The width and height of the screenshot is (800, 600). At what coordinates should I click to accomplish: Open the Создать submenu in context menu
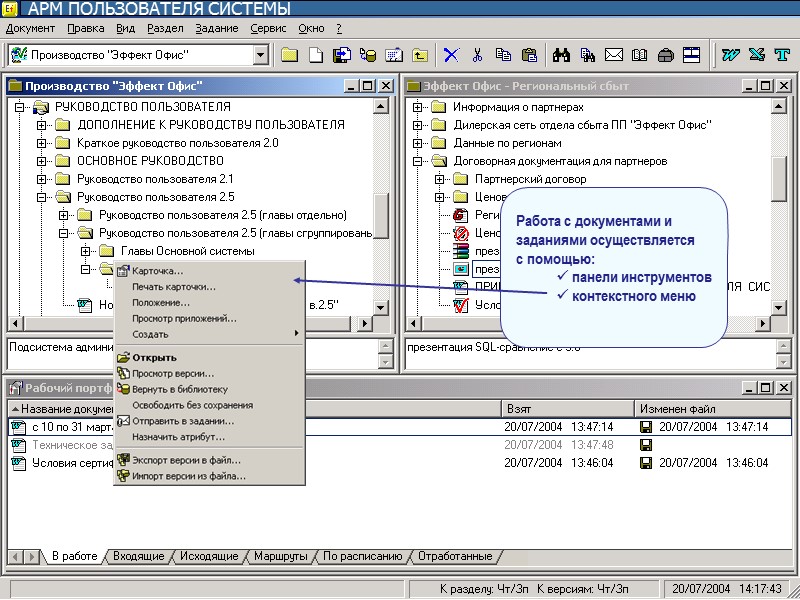click(x=209, y=334)
